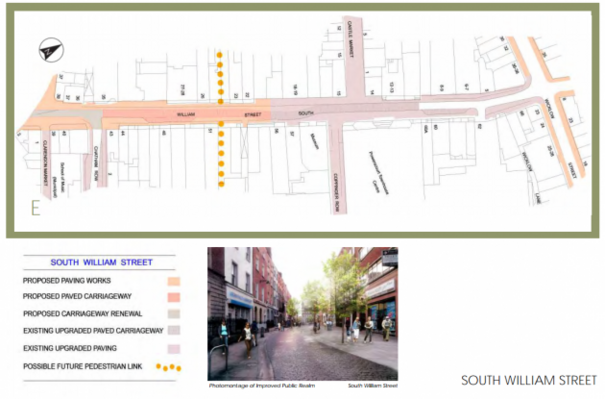
Task: Click the Possible Future Pedestrian Link legend text
Action: coord(83,366)
